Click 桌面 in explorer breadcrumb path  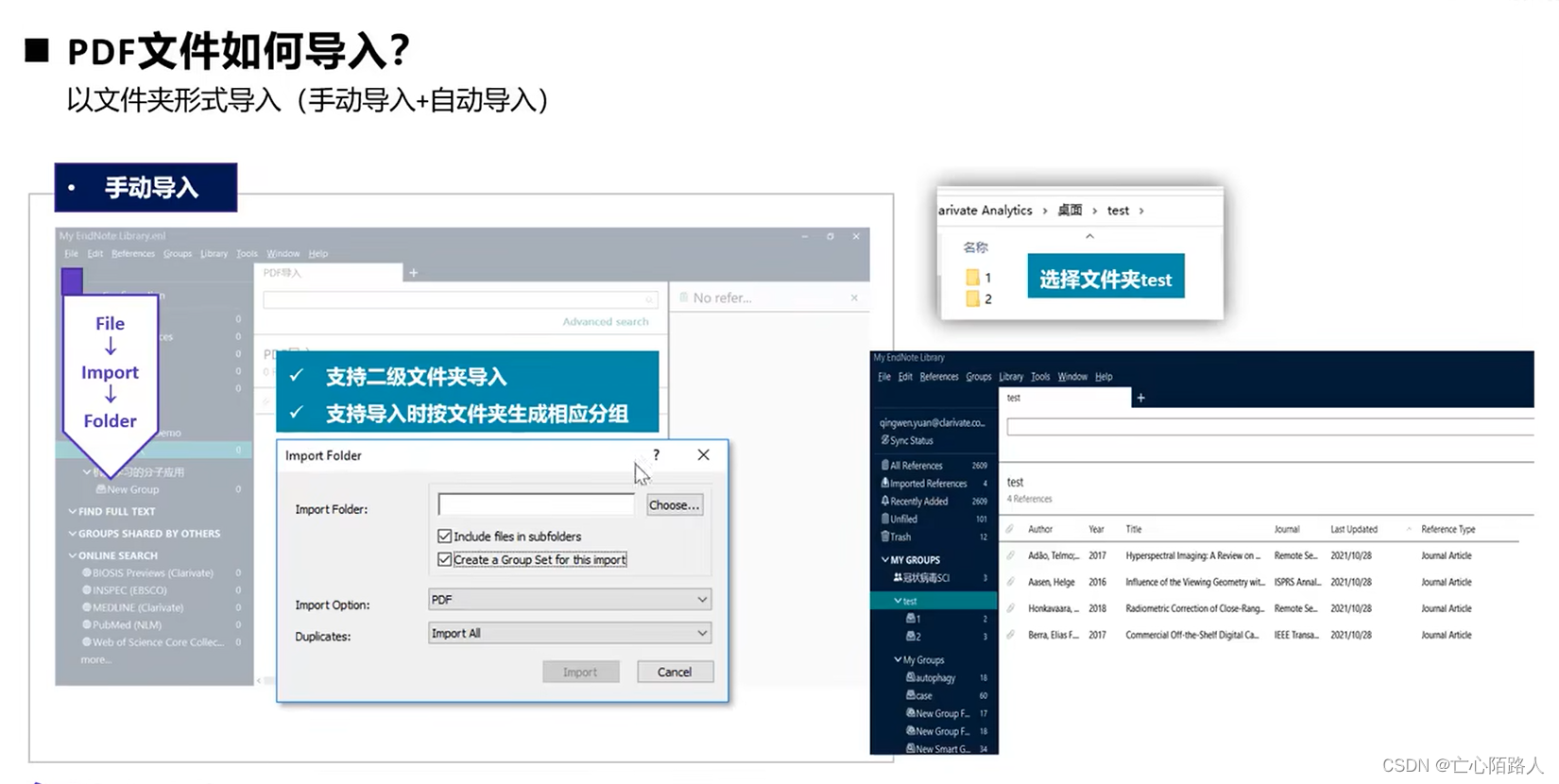(x=1070, y=210)
